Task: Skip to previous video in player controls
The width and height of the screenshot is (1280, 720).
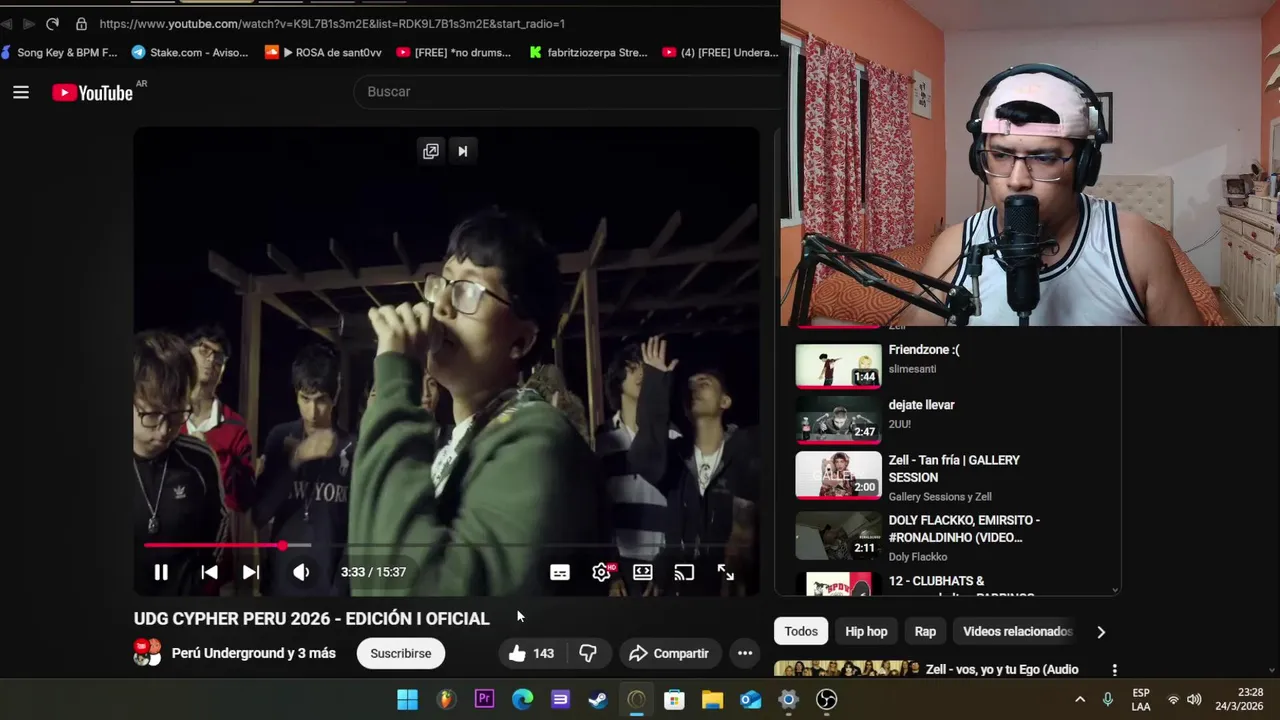Action: [x=209, y=572]
